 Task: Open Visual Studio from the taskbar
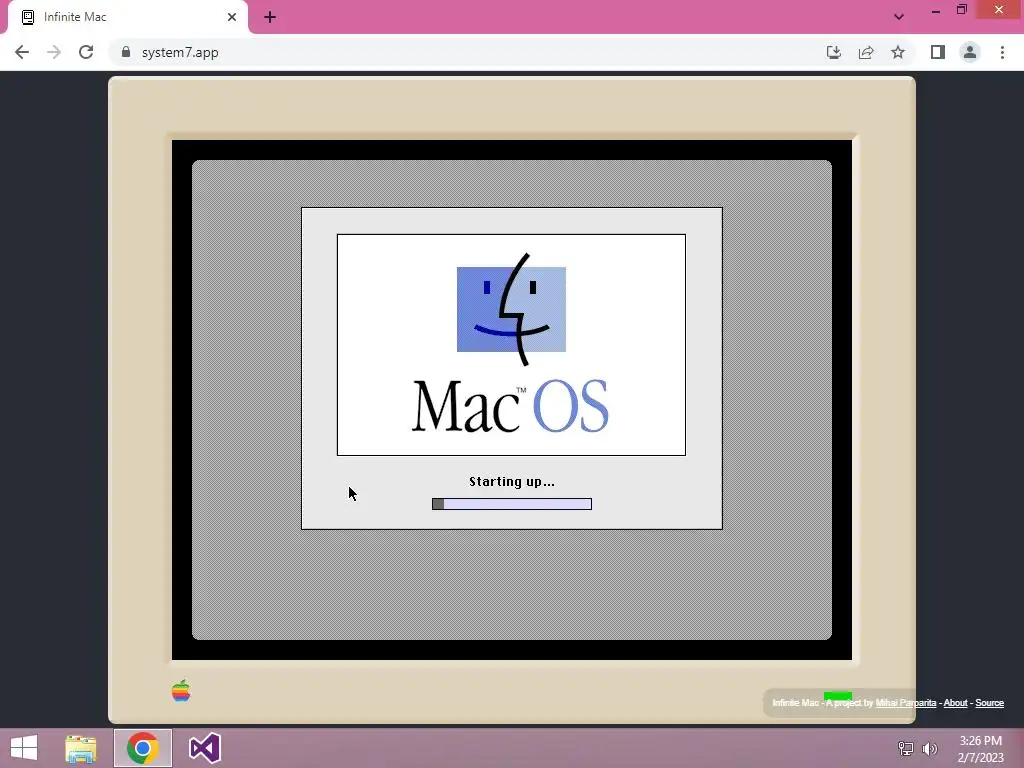(204, 748)
